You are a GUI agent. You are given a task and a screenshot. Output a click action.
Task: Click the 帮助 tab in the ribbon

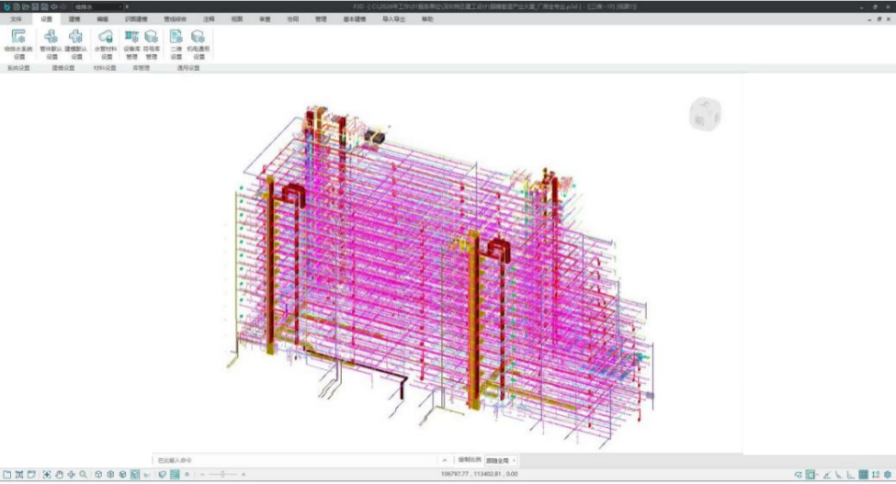click(428, 19)
